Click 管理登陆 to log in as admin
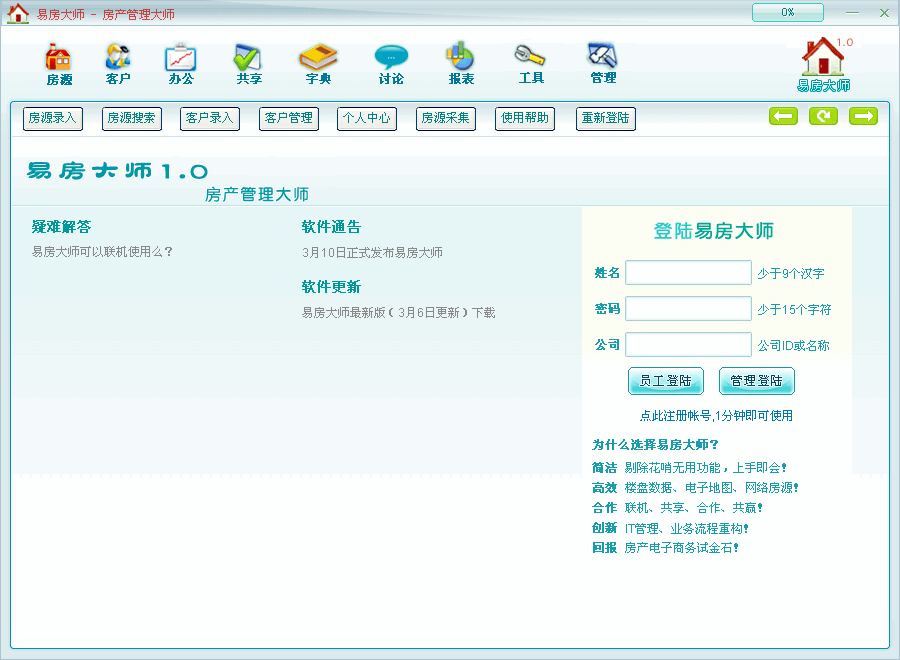The image size is (900, 660). 756,381
